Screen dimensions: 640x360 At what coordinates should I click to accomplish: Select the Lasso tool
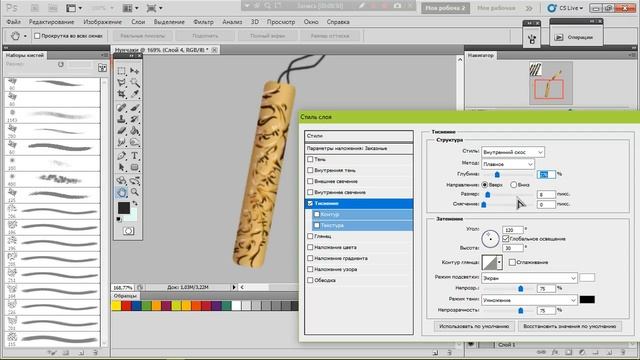click(x=122, y=83)
